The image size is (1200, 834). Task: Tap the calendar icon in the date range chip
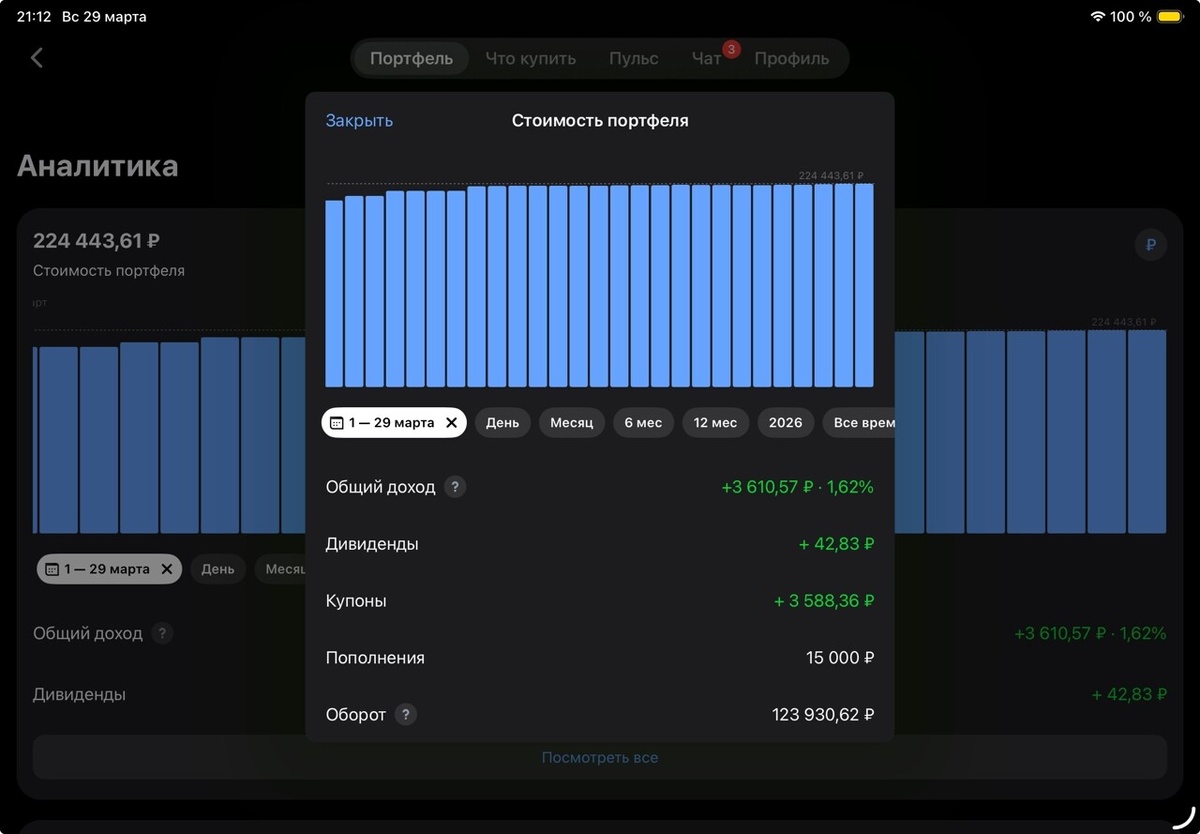pyautogui.click(x=338, y=422)
